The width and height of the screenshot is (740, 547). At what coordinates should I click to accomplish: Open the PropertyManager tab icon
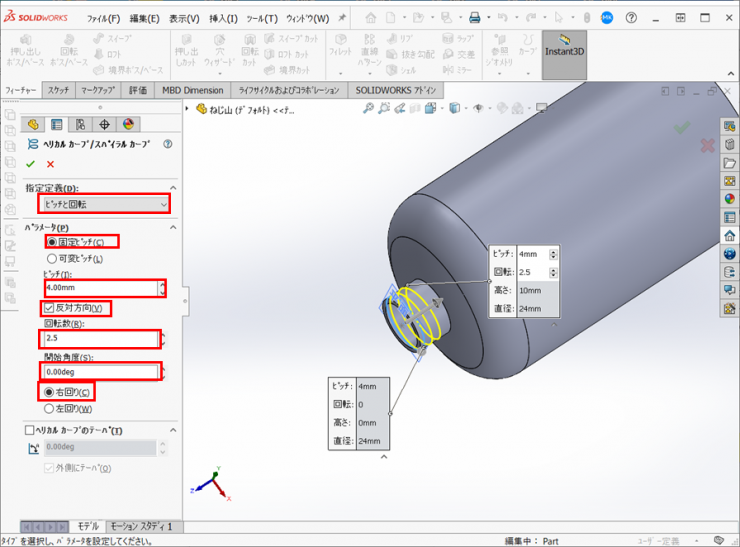(56, 125)
